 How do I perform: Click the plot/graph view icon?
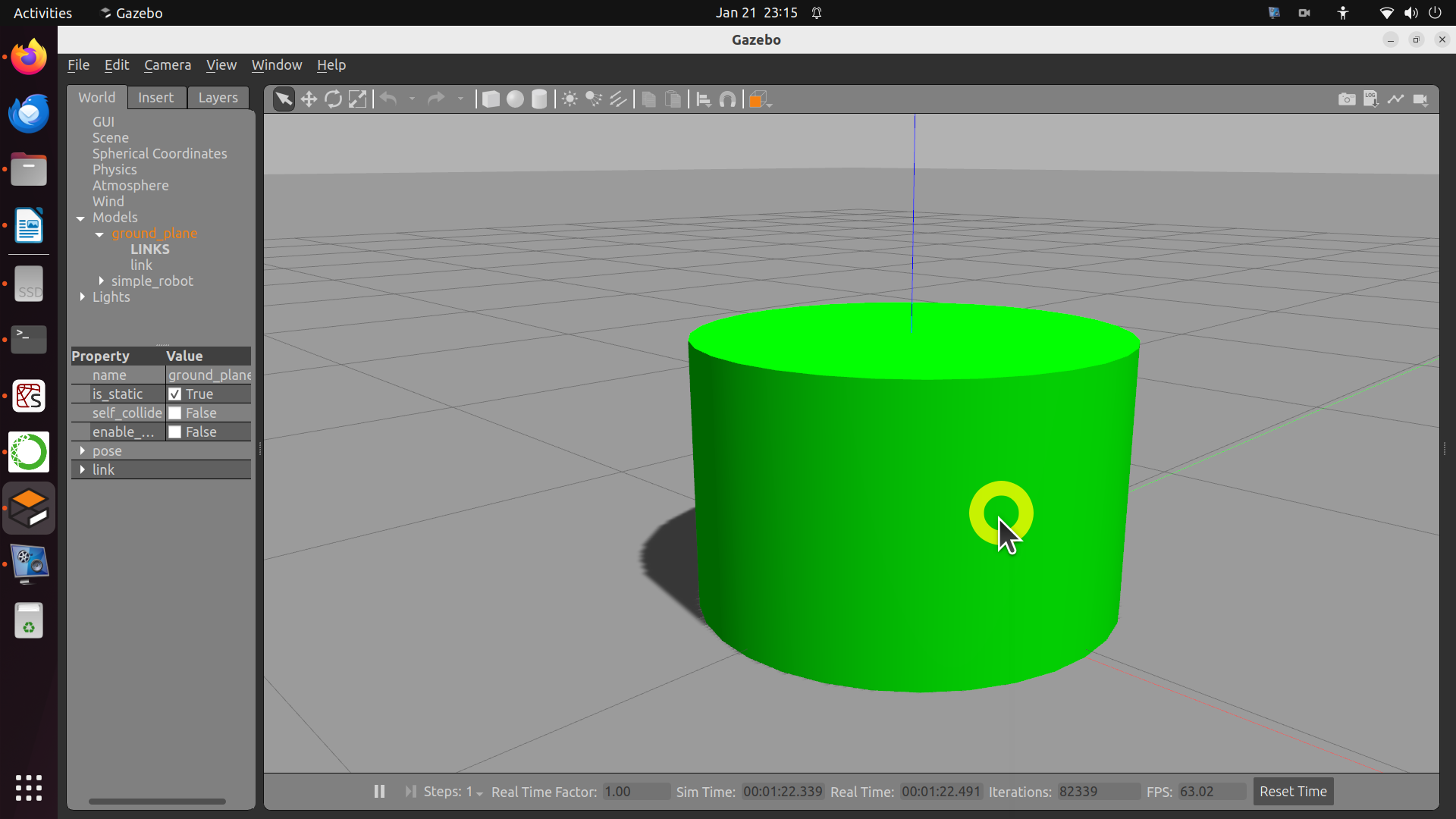pyautogui.click(x=1397, y=99)
